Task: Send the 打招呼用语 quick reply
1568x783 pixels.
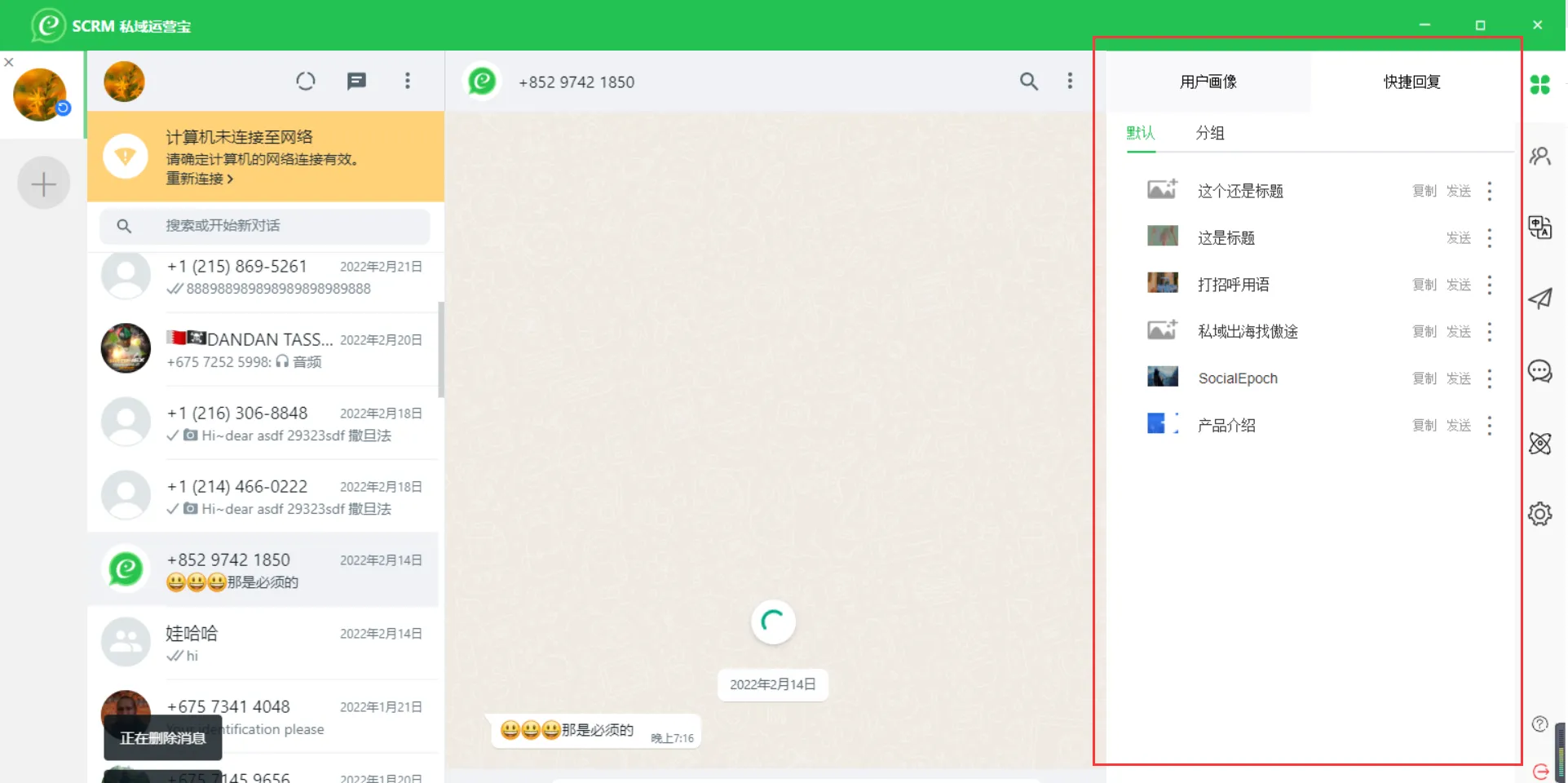Action: point(1459,285)
